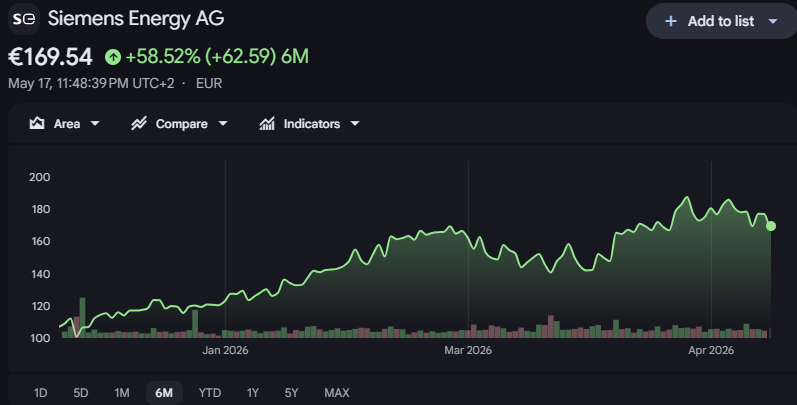Click the green up-arrow price change icon
The height and width of the screenshot is (405, 797).
coord(113,57)
